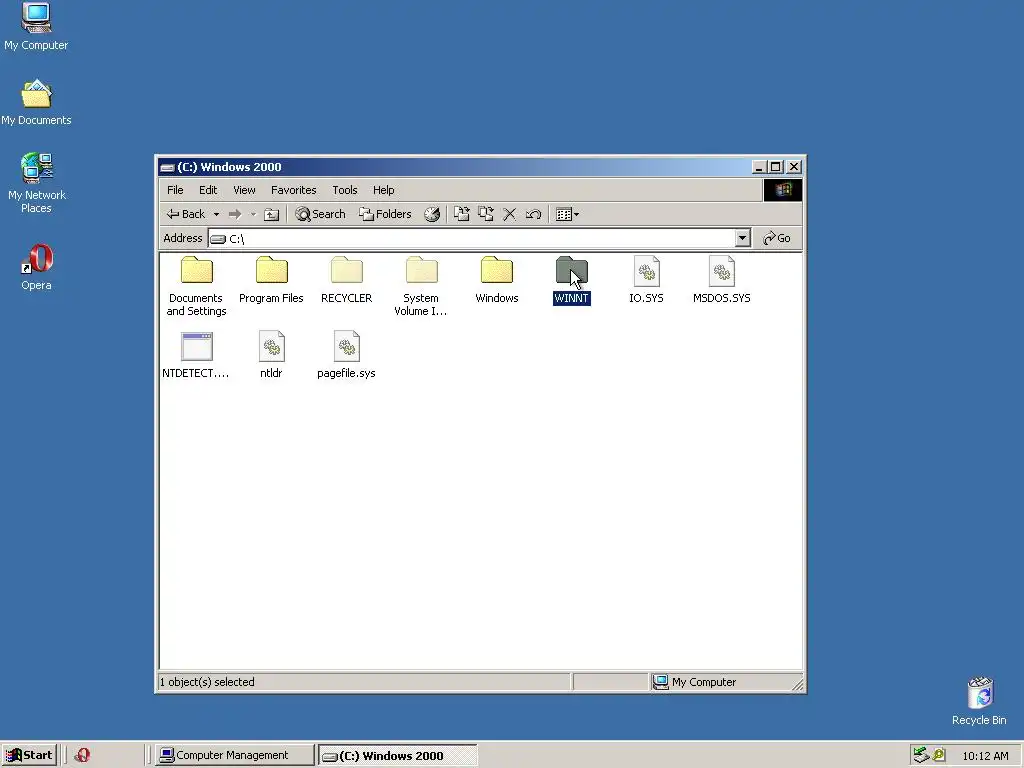Select the IO.SYS file
The image size is (1024, 768).
647,280
